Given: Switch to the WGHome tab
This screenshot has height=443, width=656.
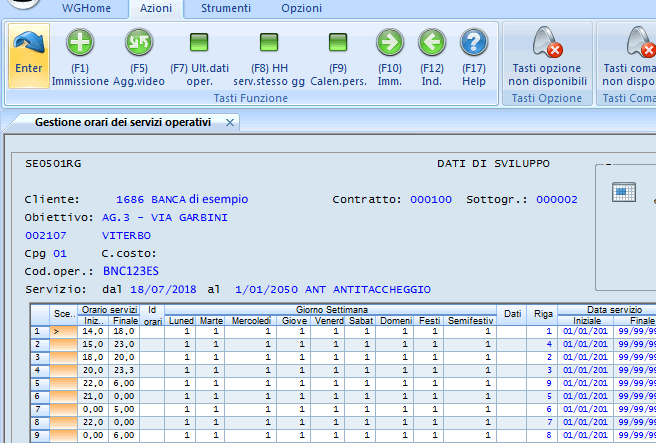Looking at the screenshot, I should click(85, 8).
